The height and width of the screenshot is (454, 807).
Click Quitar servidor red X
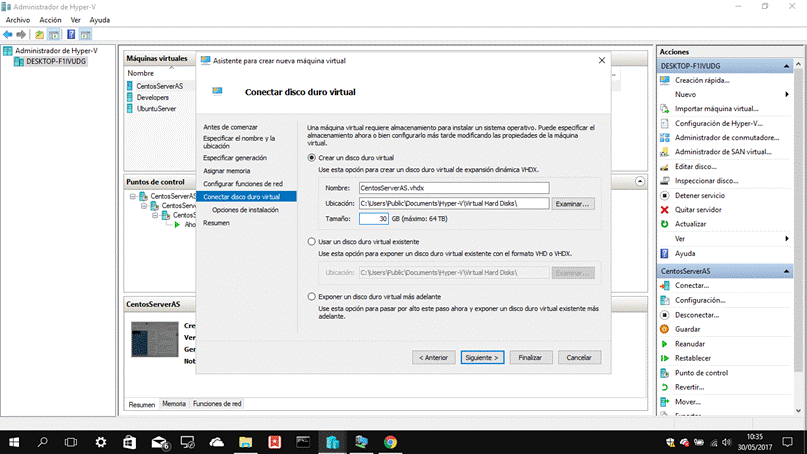pos(664,209)
